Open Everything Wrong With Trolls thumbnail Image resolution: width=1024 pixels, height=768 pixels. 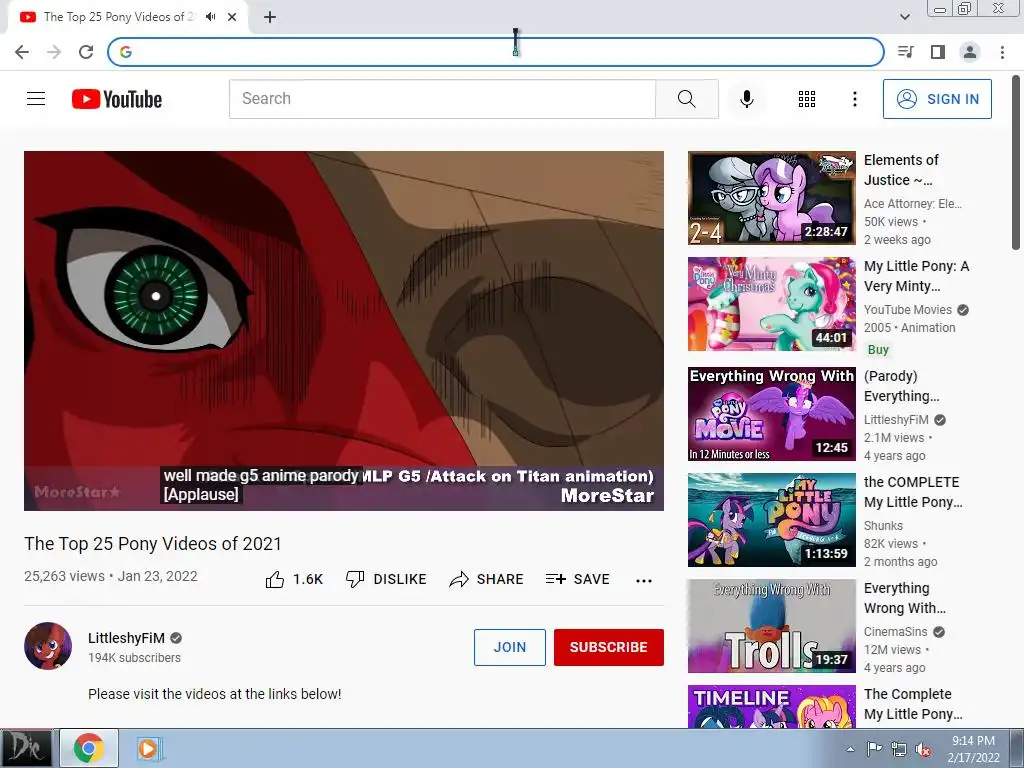pyautogui.click(x=771, y=626)
